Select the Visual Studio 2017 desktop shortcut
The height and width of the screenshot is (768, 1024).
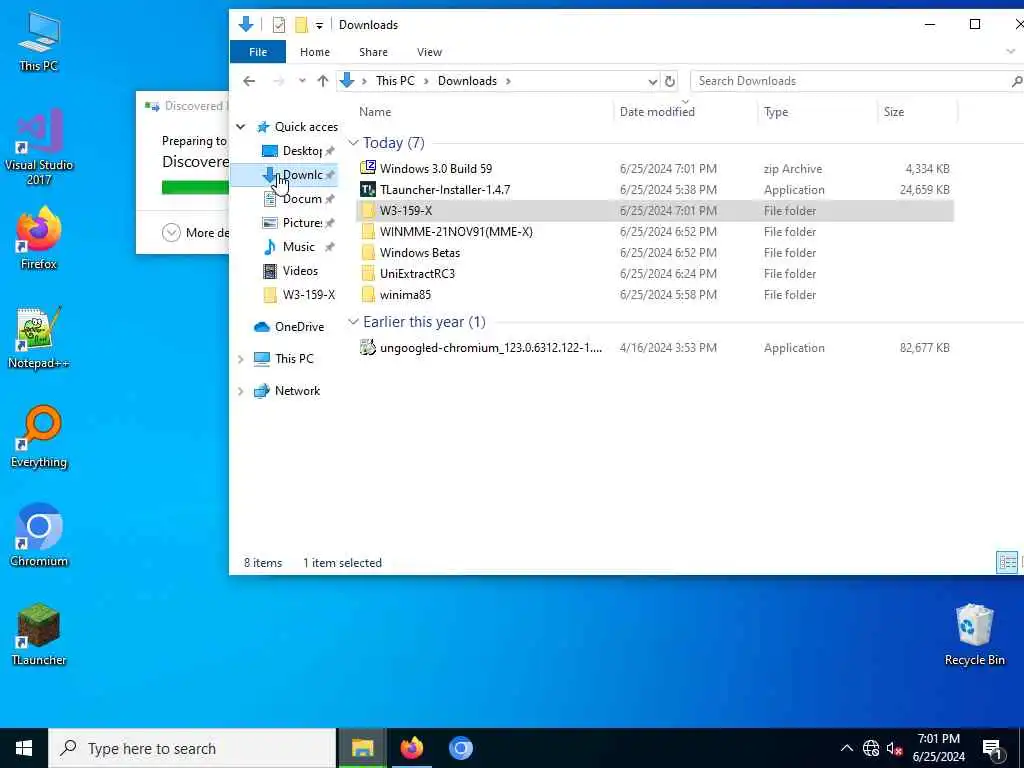[39, 147]
